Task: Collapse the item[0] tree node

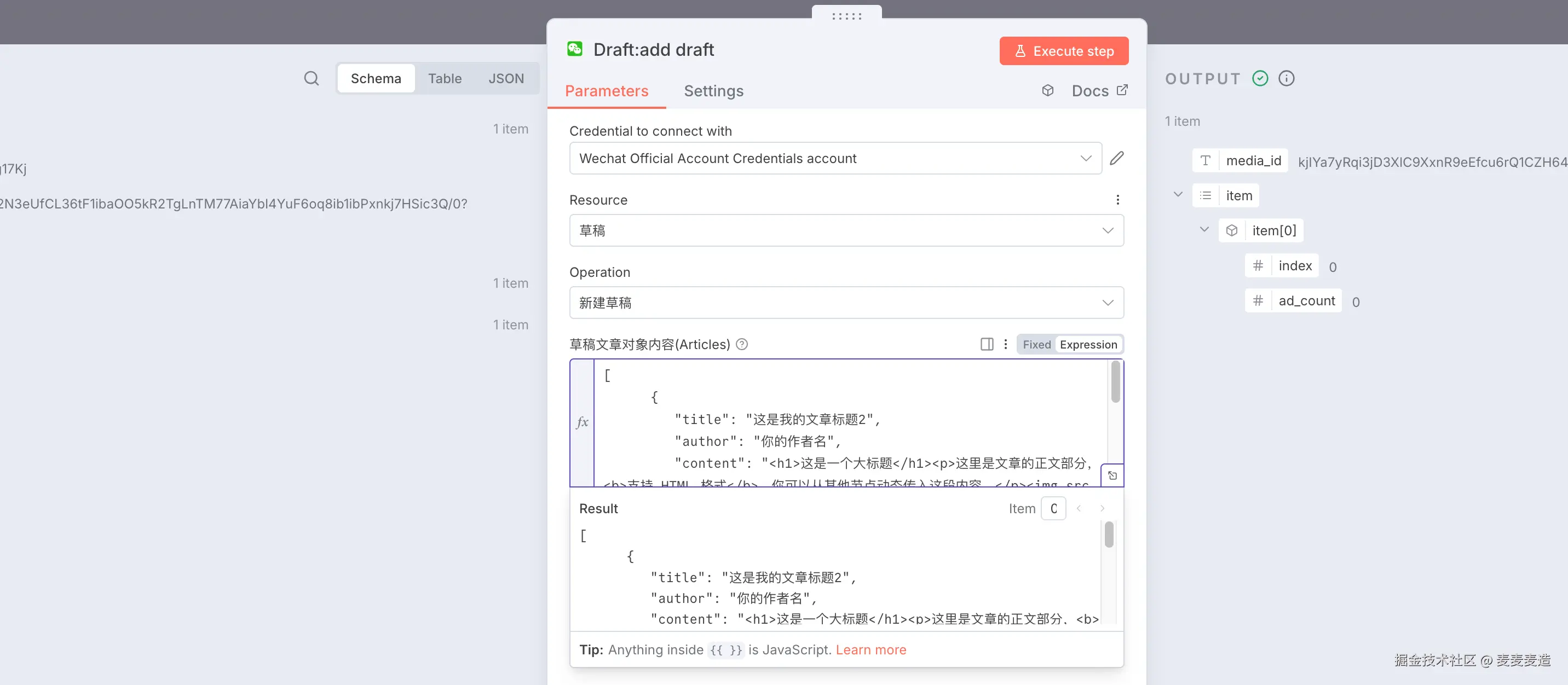Action: tap(1203, 230)
